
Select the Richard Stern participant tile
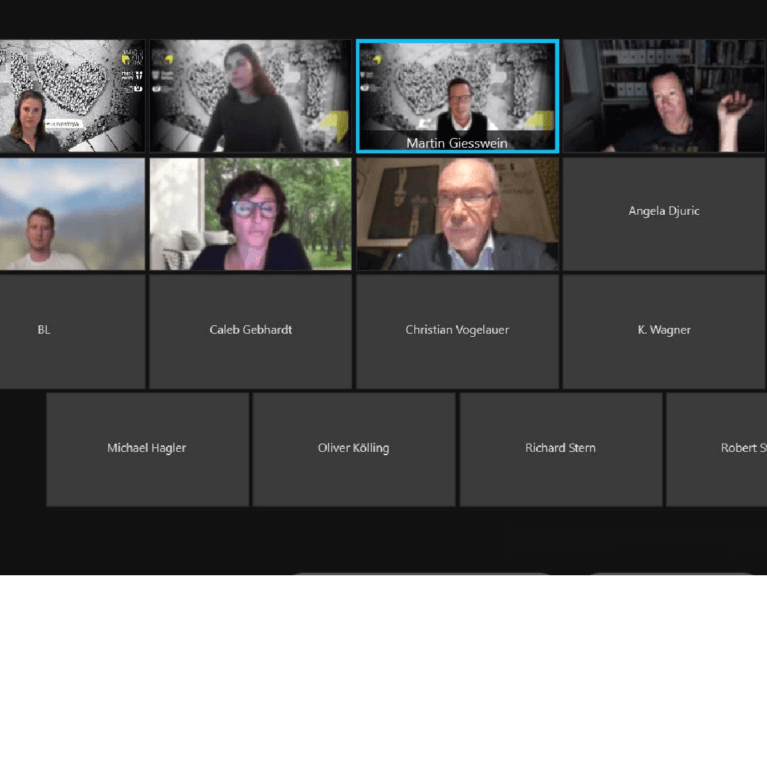(560, 449)
